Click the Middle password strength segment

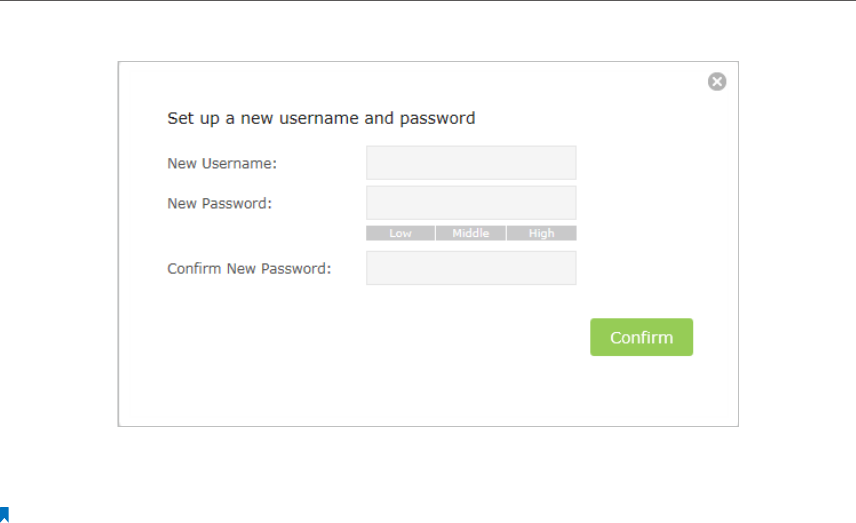pyautogui.click(x=471, y=233)
